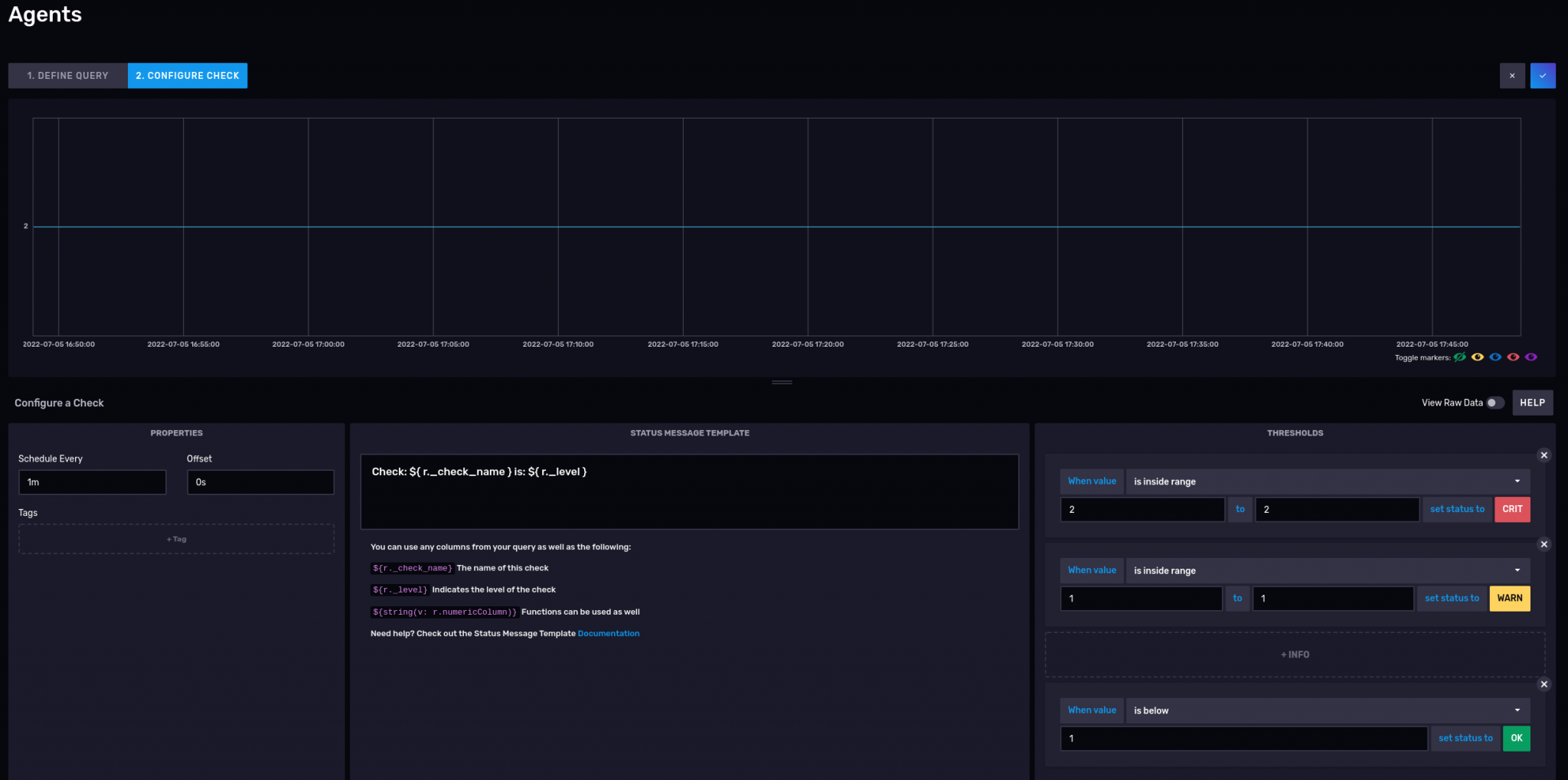Switch to the Define Query tab
The width and height of the screenshot is (1568, 780).
coord(67,76)
